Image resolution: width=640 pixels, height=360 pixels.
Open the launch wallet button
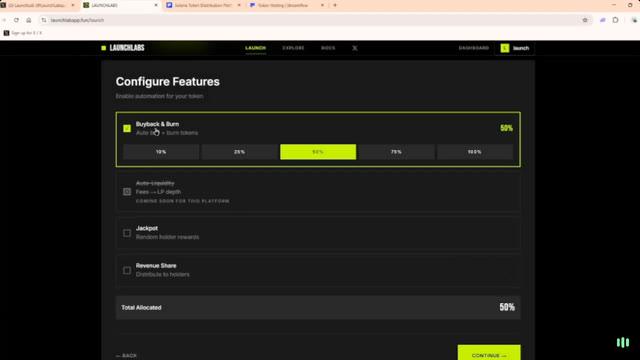tap(515, 48)
